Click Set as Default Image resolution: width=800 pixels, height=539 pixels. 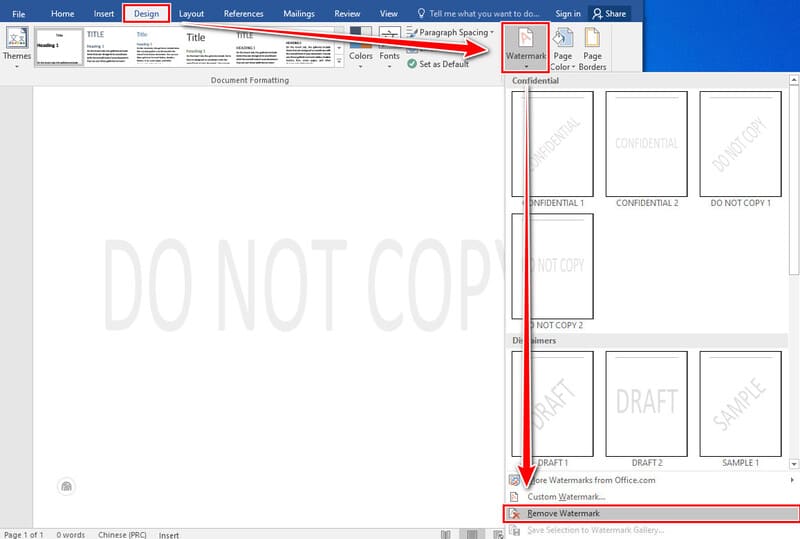(x=438, y=64)
